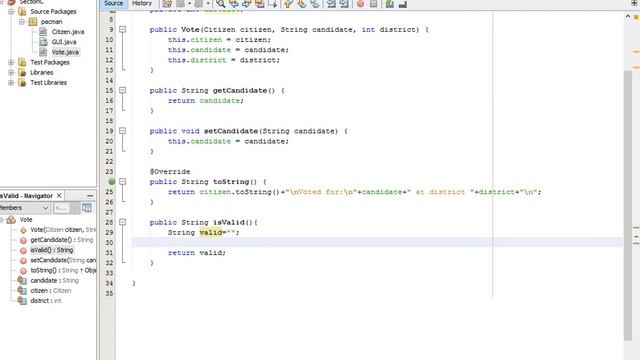This screenshot has height=360, width=640.
Task: Switch to History editor view
Action: click(x=142, y=3)
